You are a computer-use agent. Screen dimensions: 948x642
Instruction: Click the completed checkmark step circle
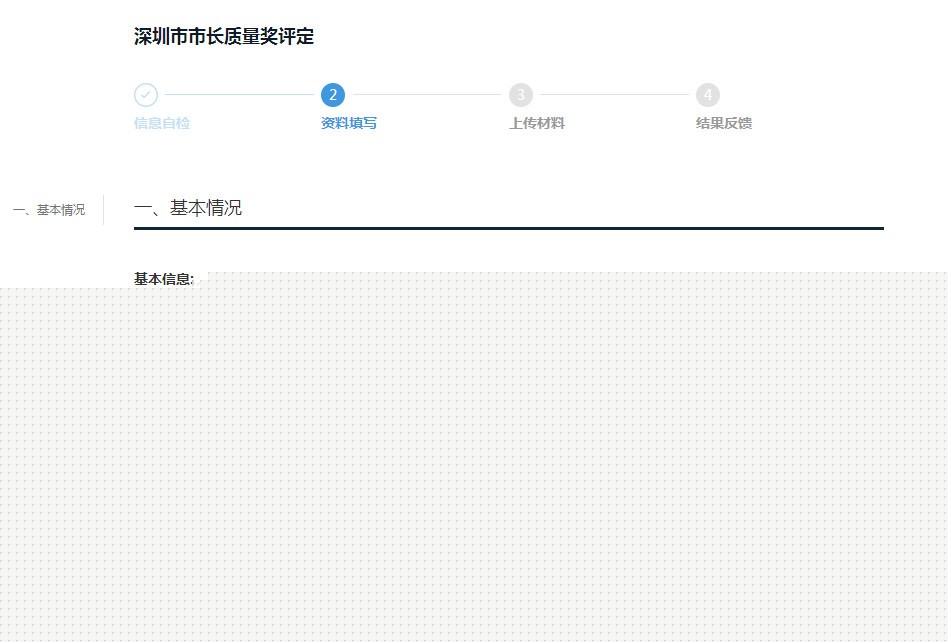146,95
